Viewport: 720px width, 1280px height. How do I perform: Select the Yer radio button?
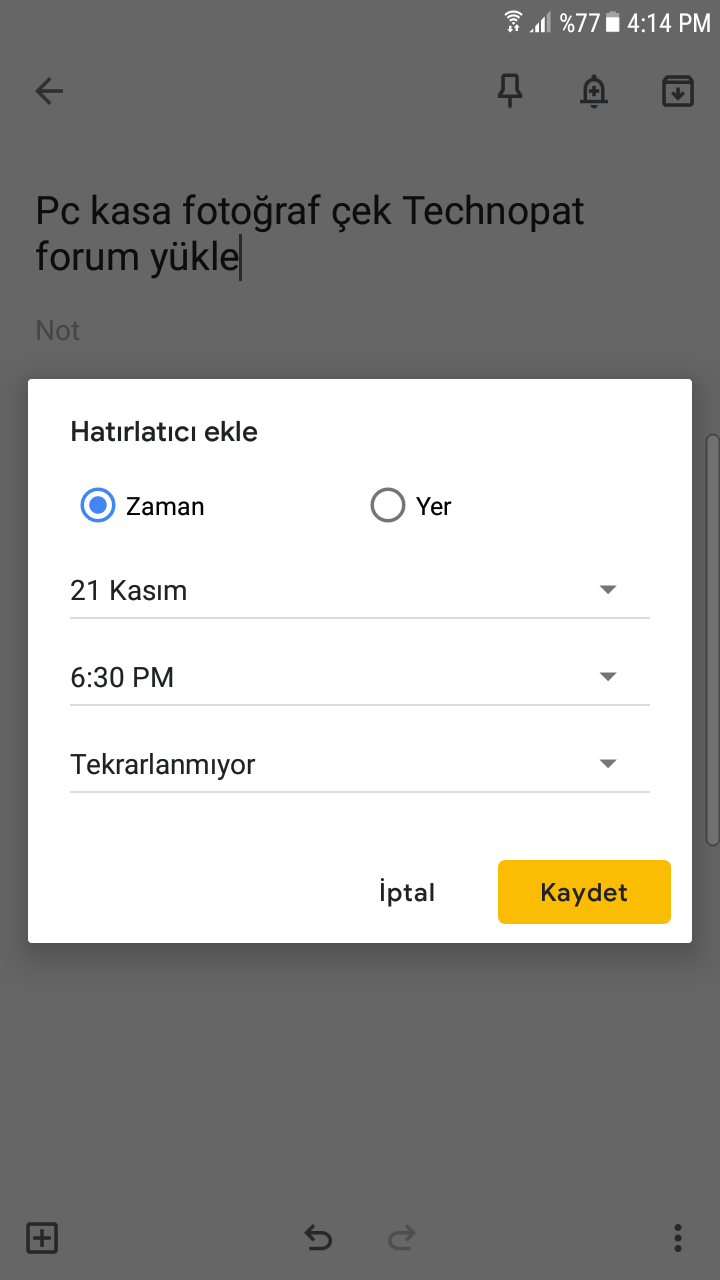pos(388,506)
